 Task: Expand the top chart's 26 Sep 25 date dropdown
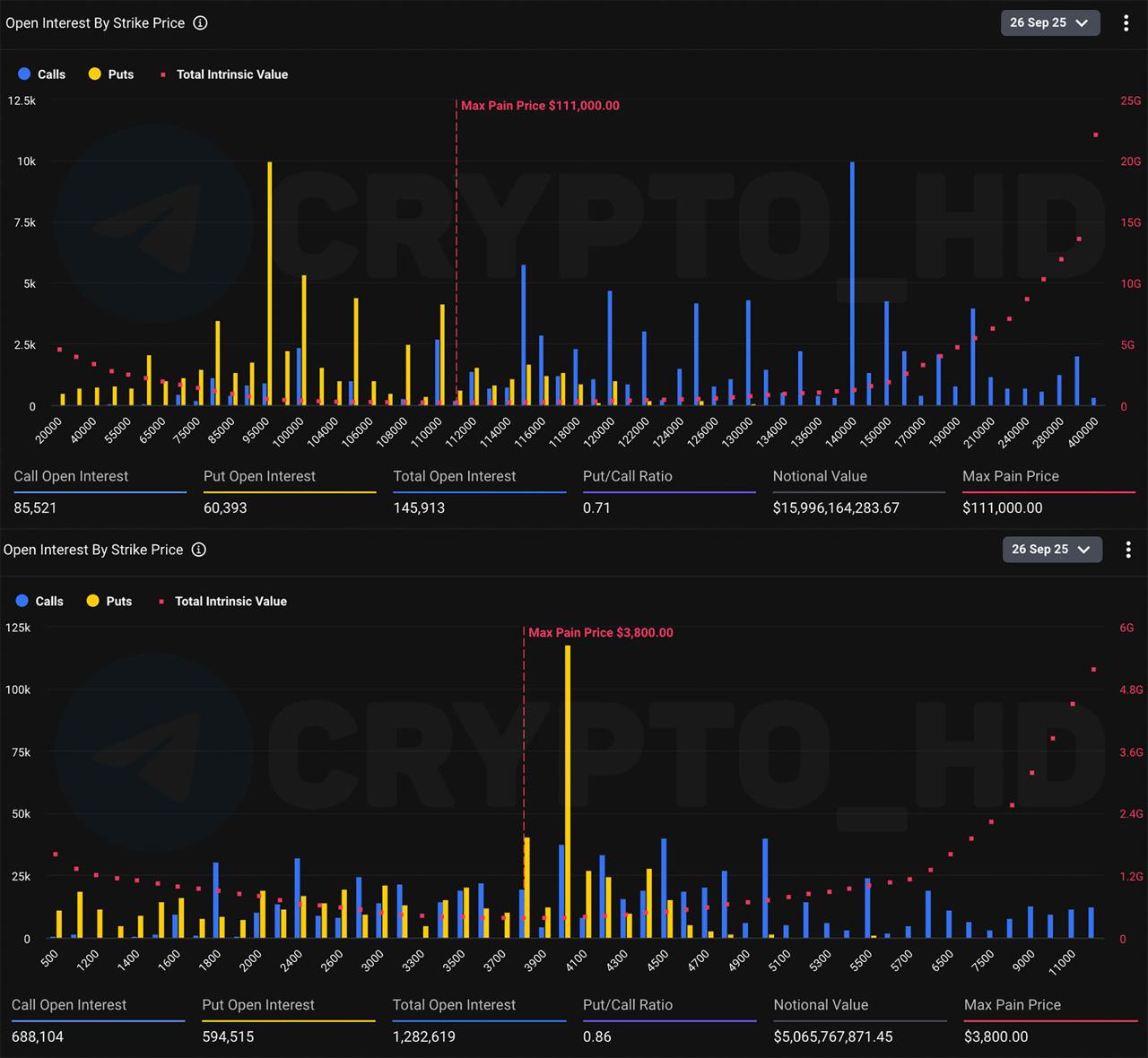pos(1048,23)
